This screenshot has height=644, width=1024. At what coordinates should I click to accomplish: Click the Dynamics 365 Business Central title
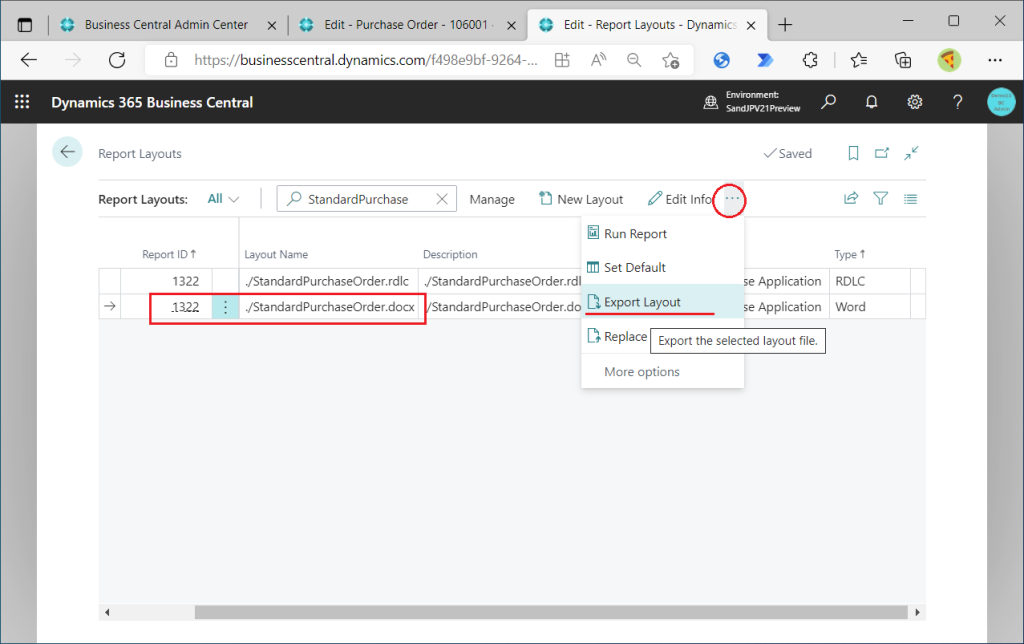tap(152, 103)
